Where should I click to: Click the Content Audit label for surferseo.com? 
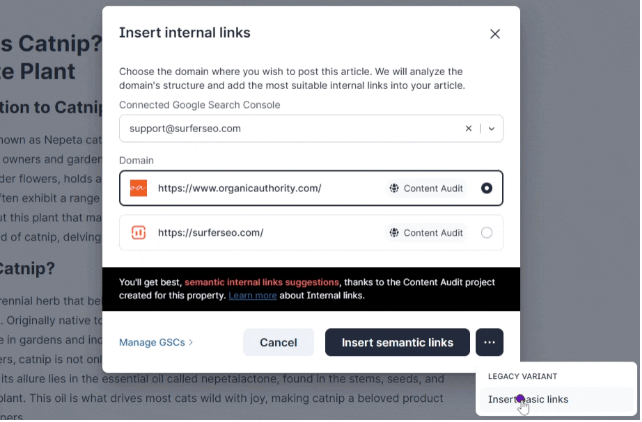[x=433, y=233]
